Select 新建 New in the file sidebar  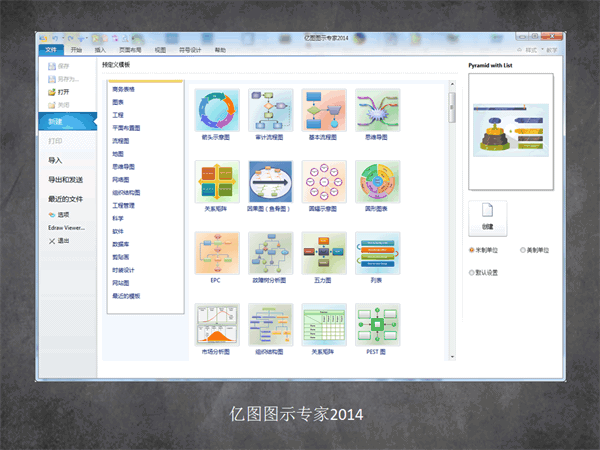(68, 122)
